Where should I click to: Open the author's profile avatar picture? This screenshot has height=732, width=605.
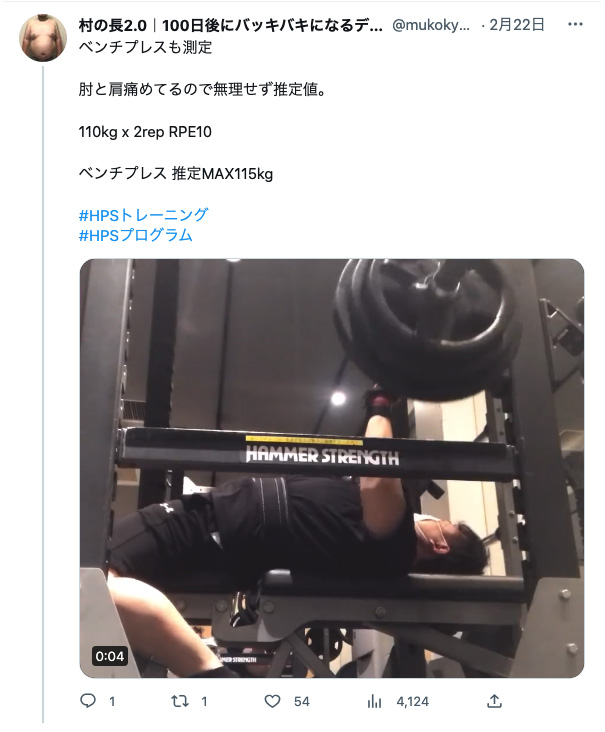43,38
